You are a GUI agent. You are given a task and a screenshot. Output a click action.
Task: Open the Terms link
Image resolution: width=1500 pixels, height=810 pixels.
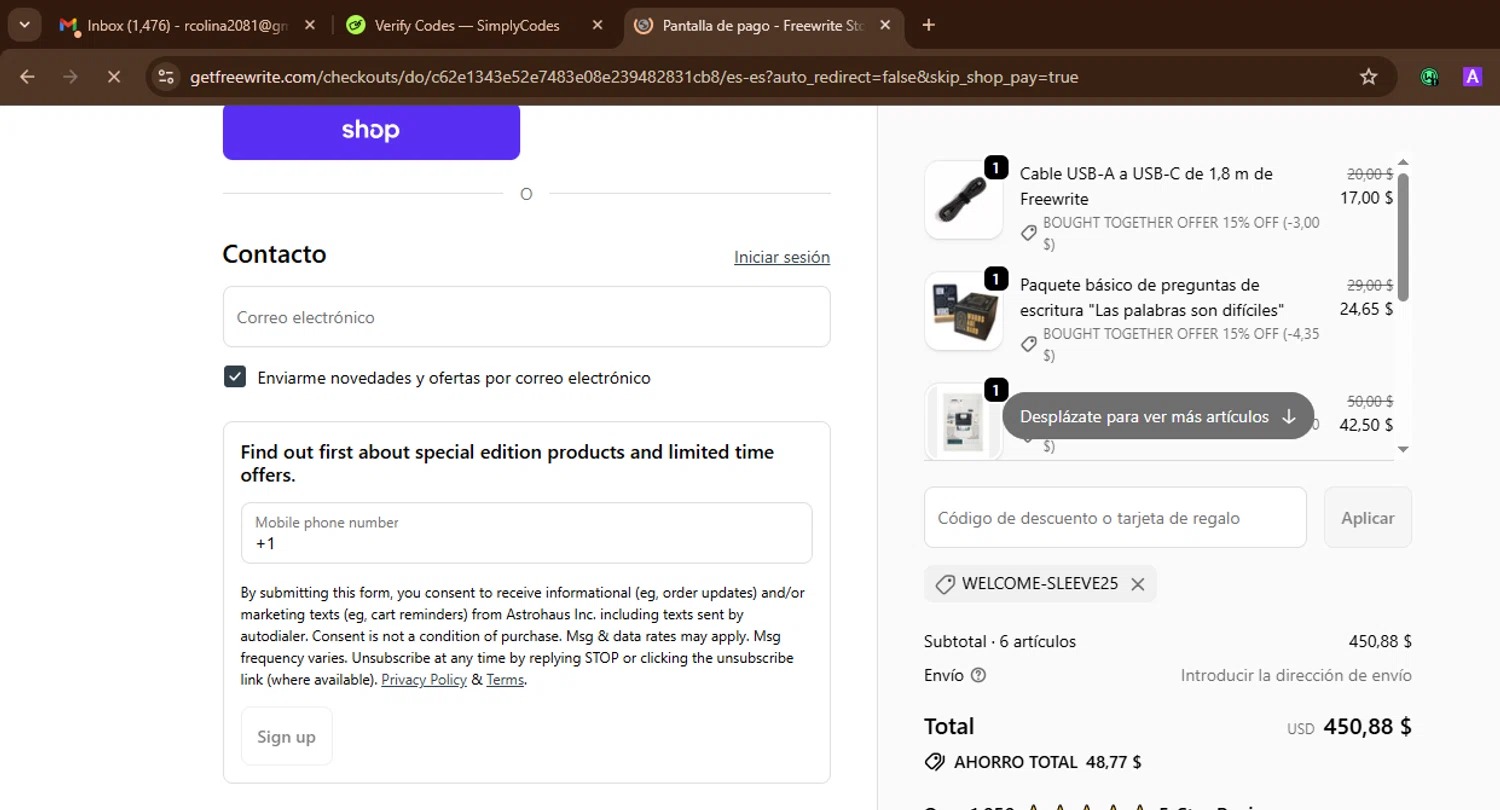pos(505,680)
